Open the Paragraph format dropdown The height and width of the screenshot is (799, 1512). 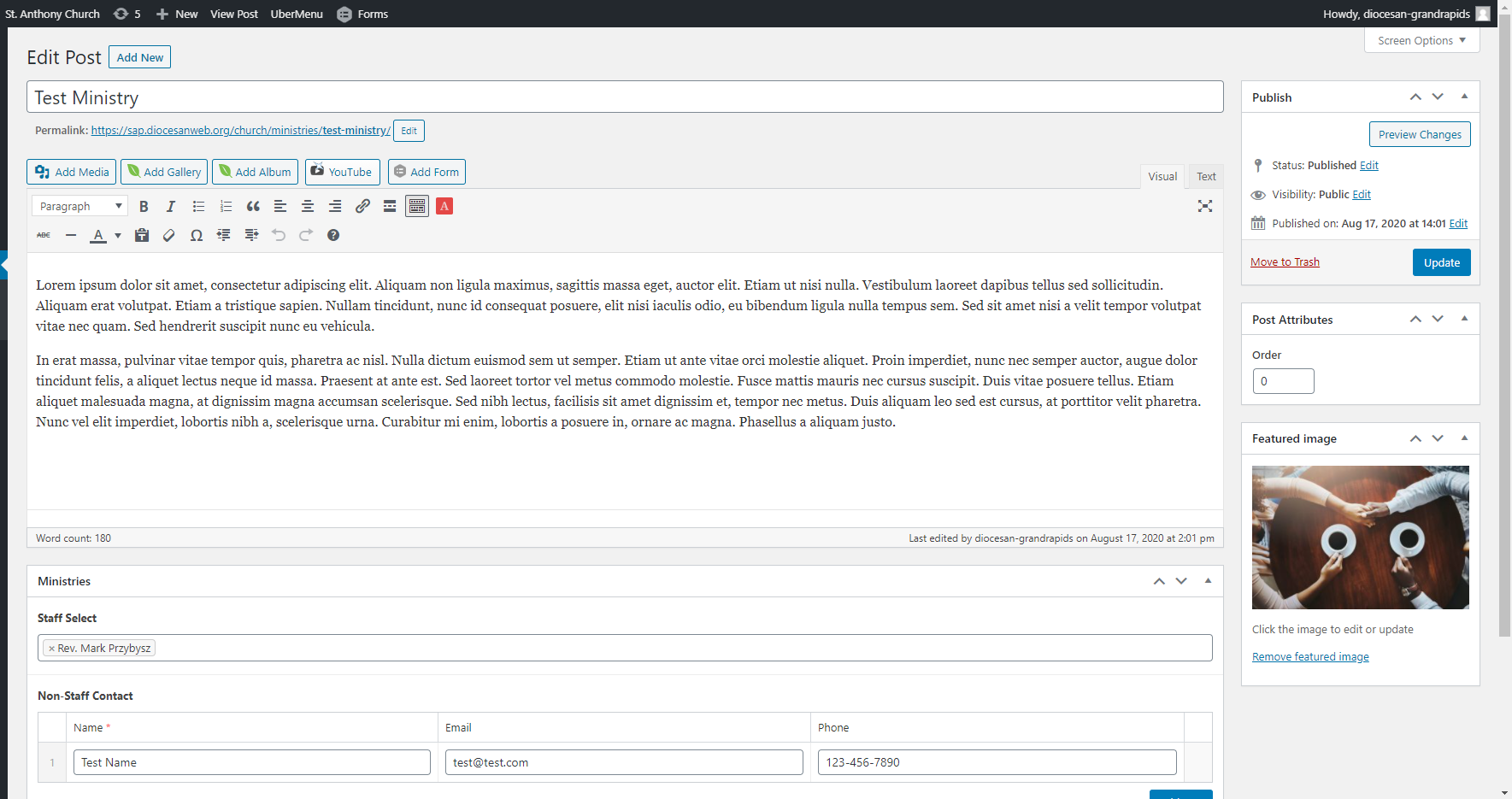point(79,206)
